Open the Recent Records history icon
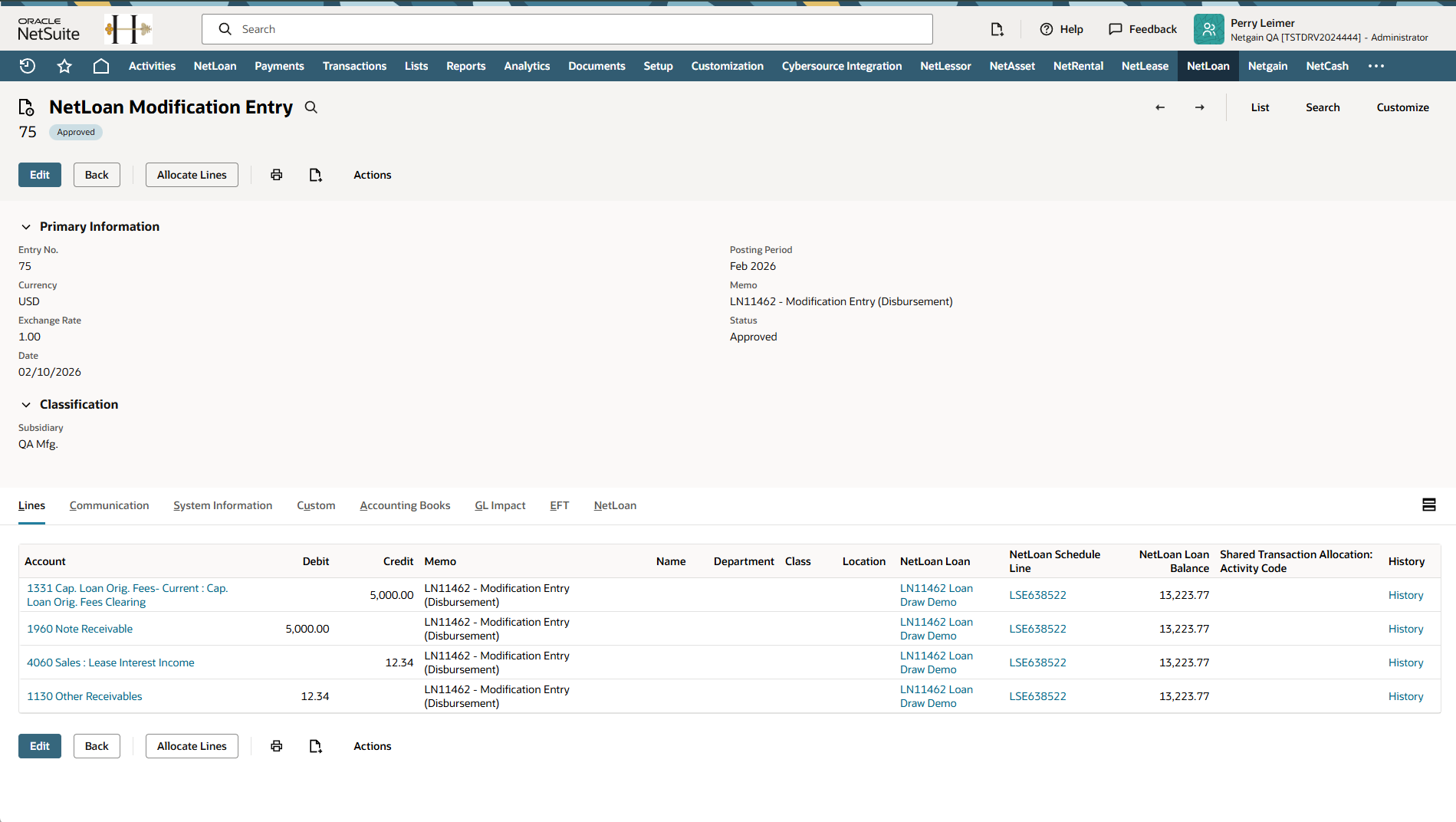The width and height of the screenshot is (1456, 822). [28, 66]
